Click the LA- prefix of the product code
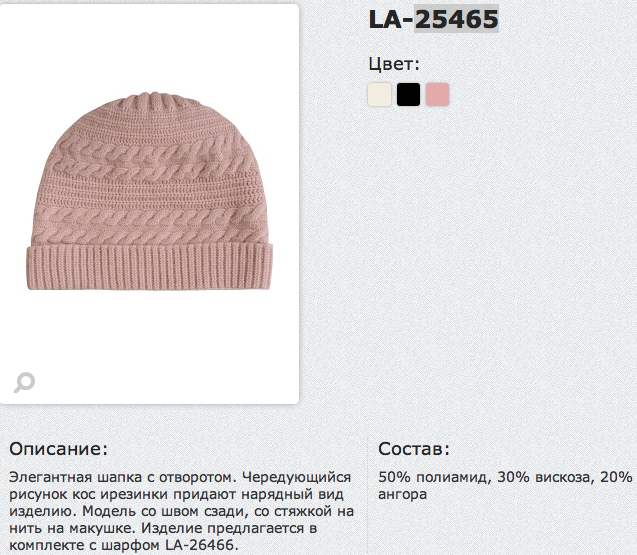Viewport: 637px width, 555px height. pyautogui.click(x=391, y=19)
